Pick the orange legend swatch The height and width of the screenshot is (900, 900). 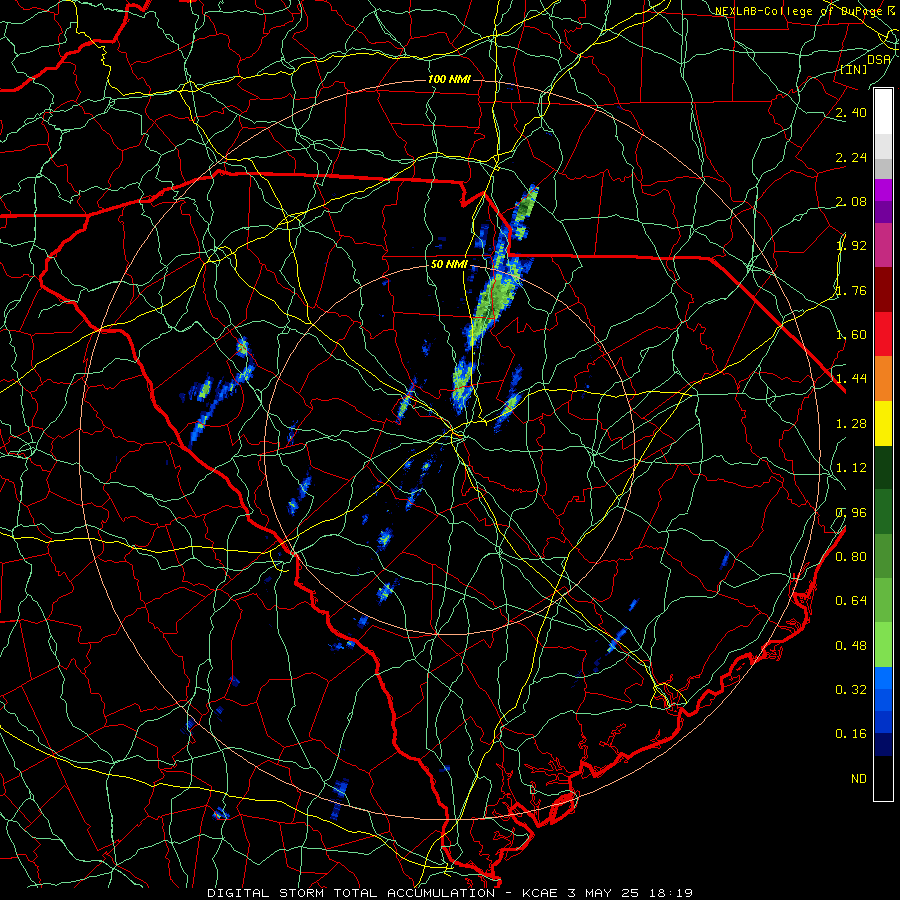tap(883, 378)
